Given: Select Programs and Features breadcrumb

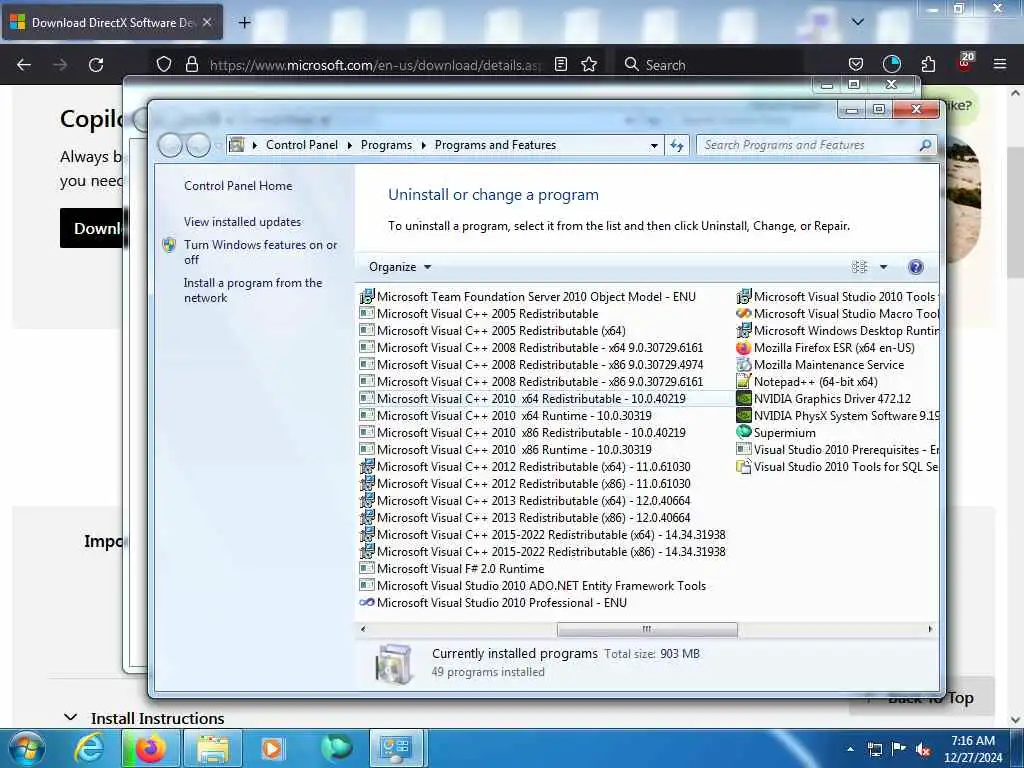Looking at the screenshot, I should pos(495,145).
